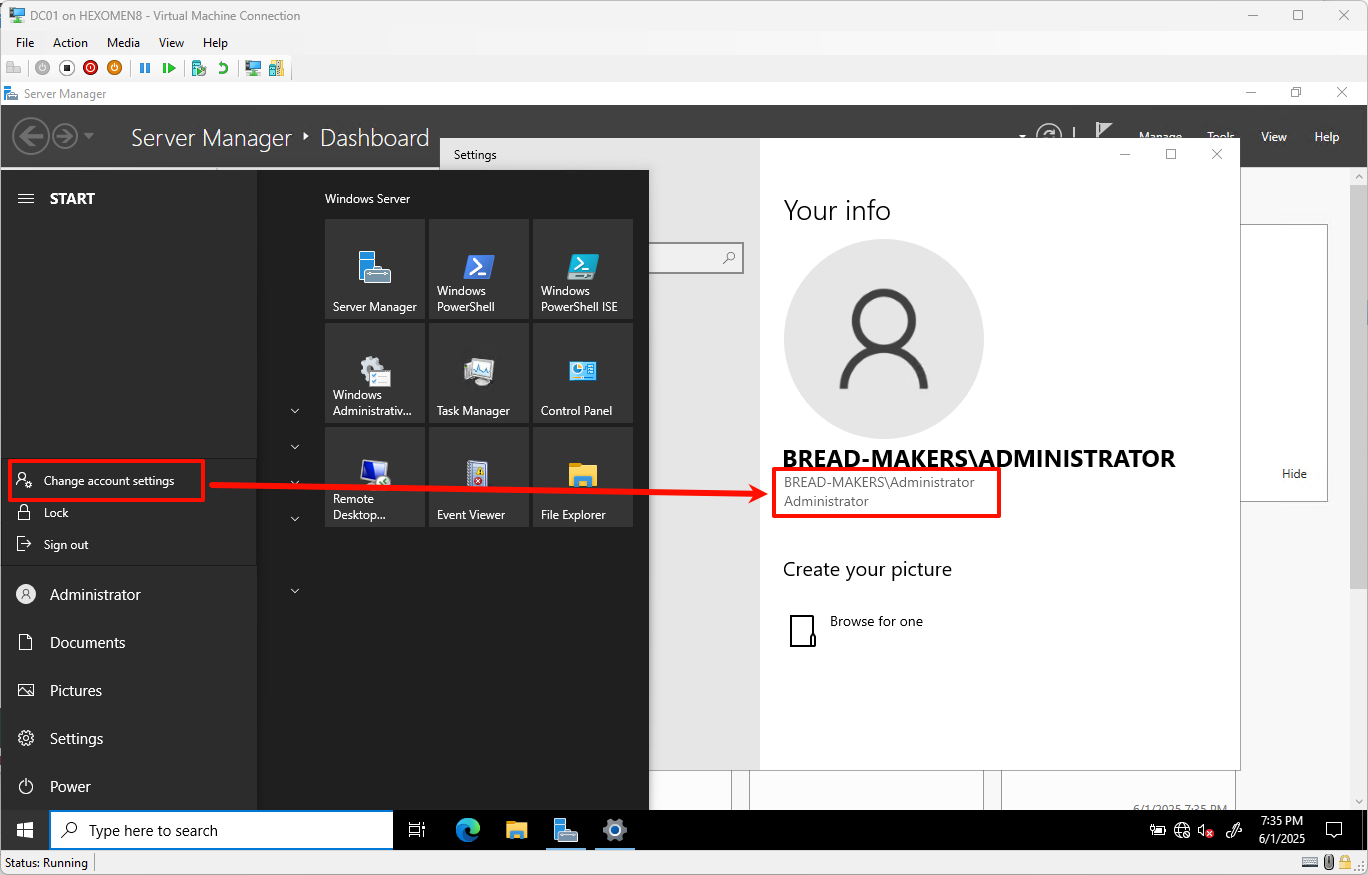Viewport: 1368px width, 875px height.
Task: Click the battery power tray icon
Action: 1158,830
